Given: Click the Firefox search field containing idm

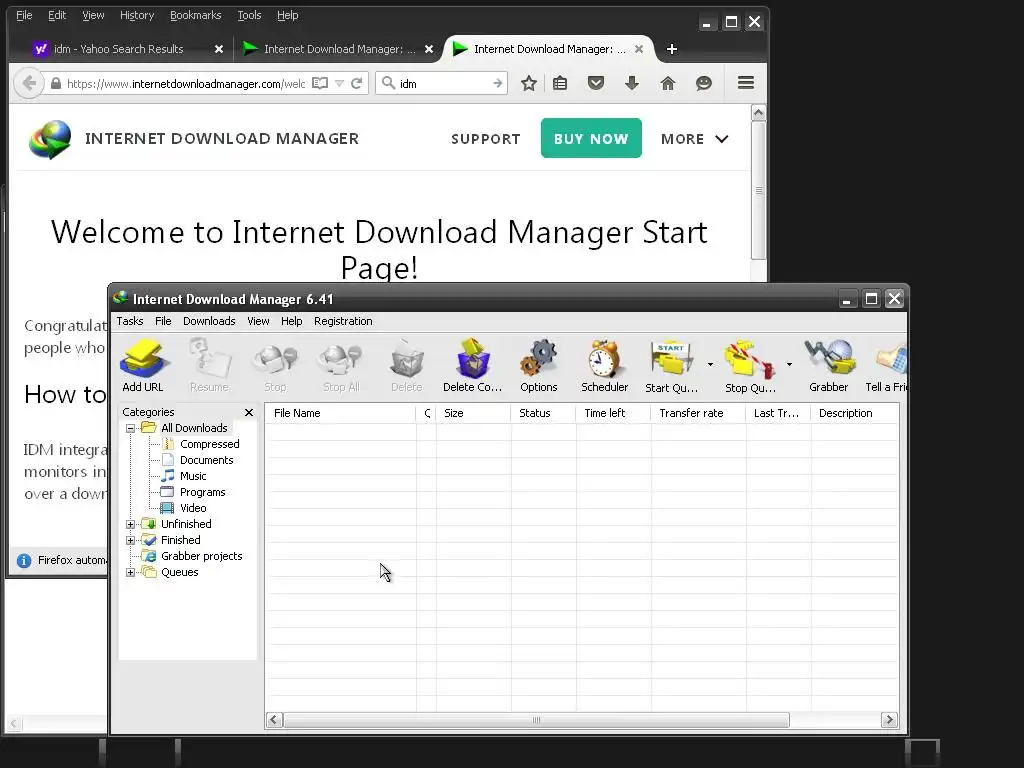Looking at the screenshot, I should click(x=442, y=84).
